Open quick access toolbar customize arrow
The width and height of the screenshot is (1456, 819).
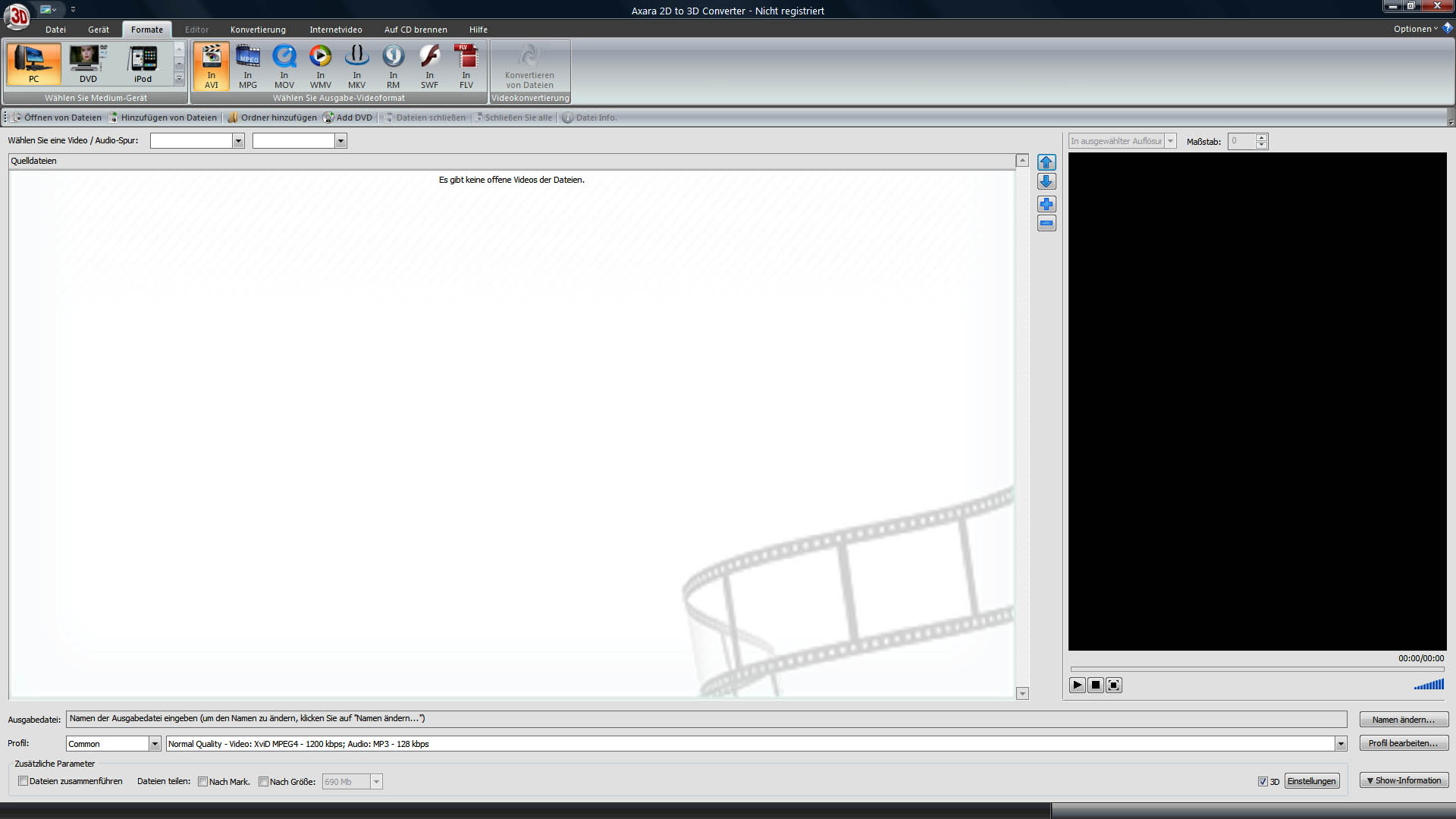[73, 10]
